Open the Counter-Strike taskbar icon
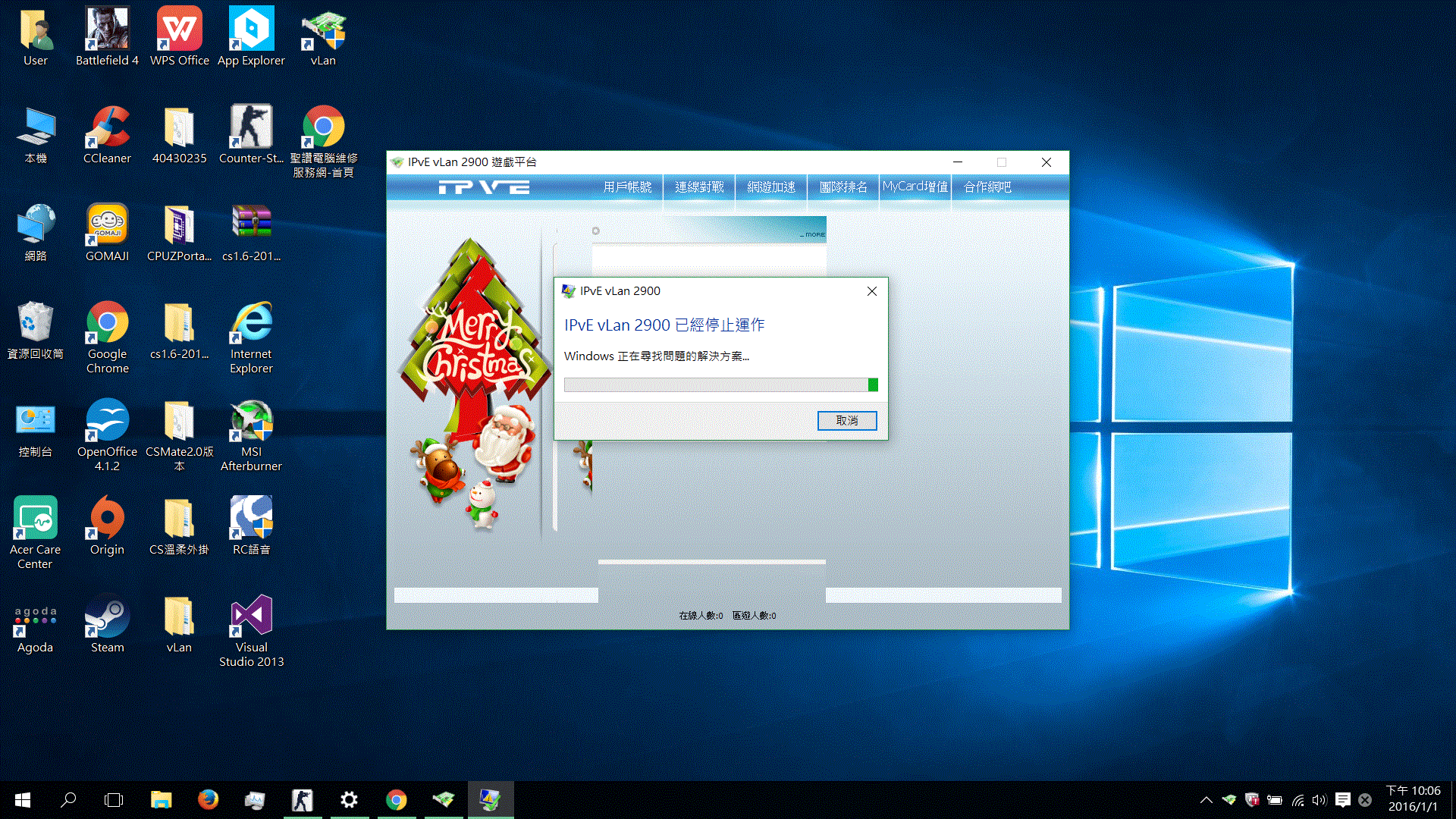The width and height of the screenshot is (1456, 819). pos(303,800)
